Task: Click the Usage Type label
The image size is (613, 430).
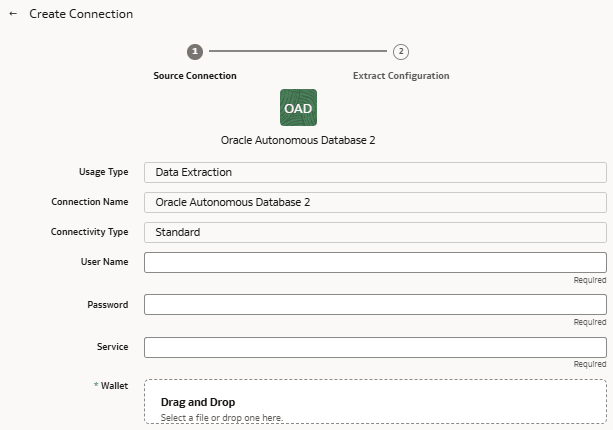Action: pos(104,172)
